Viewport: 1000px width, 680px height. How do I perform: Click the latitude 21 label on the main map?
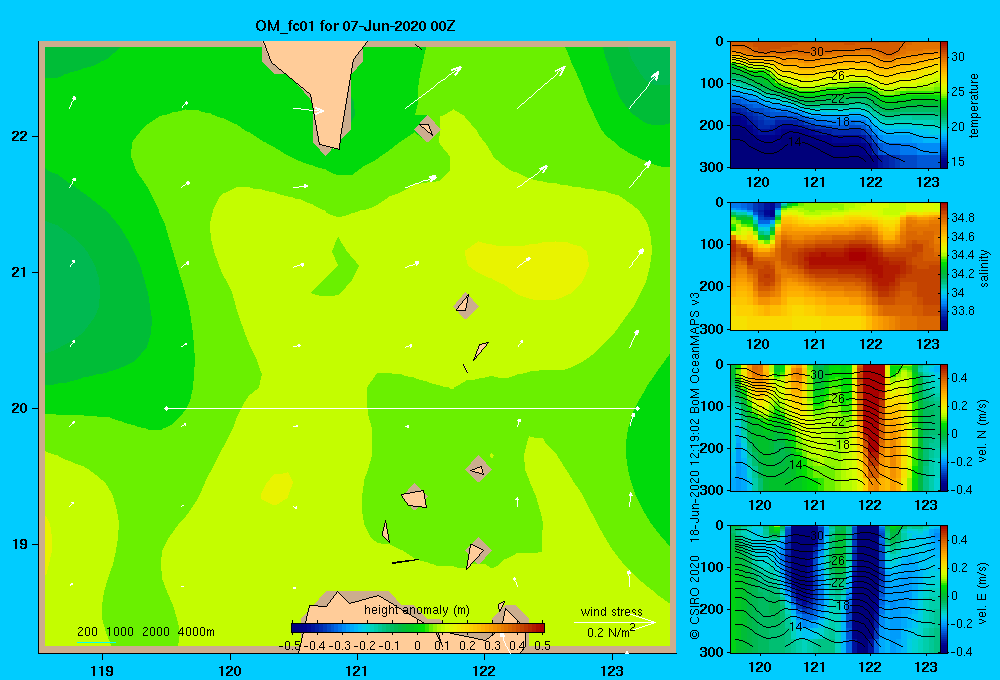20,272
